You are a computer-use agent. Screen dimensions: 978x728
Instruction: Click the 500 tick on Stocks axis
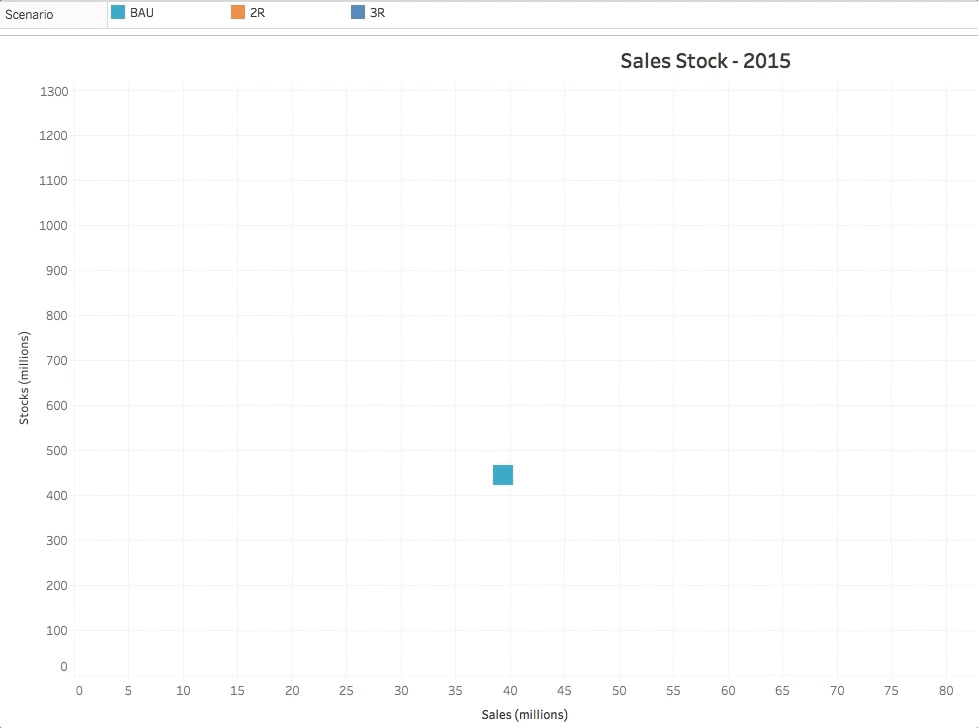point(57,451)
